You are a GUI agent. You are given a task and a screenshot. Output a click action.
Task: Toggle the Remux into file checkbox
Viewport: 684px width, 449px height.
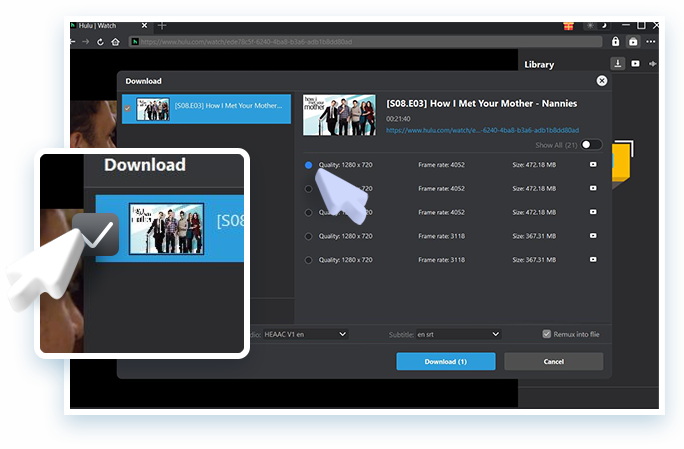click(x=546, y=334)
